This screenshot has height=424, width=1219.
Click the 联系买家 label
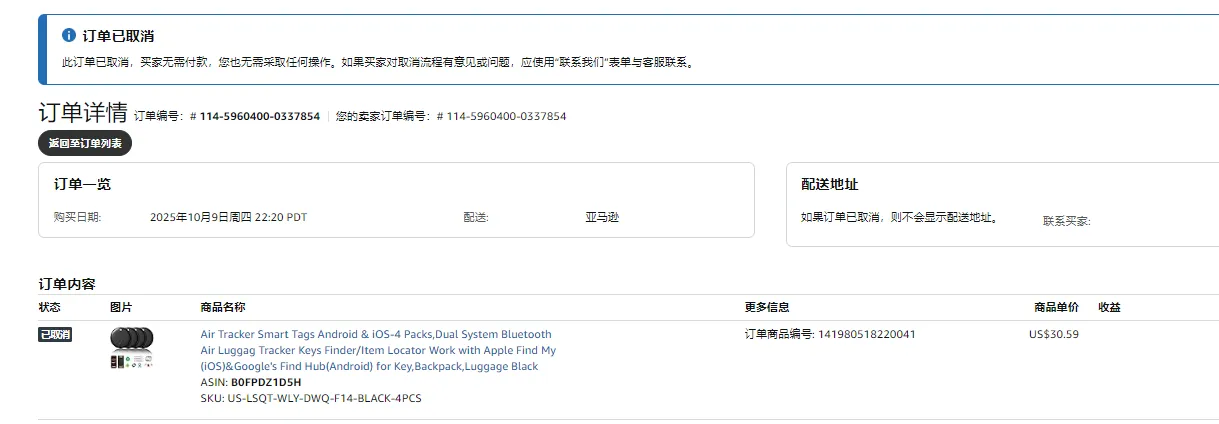pyautogui.click(x=1066, y=221)
